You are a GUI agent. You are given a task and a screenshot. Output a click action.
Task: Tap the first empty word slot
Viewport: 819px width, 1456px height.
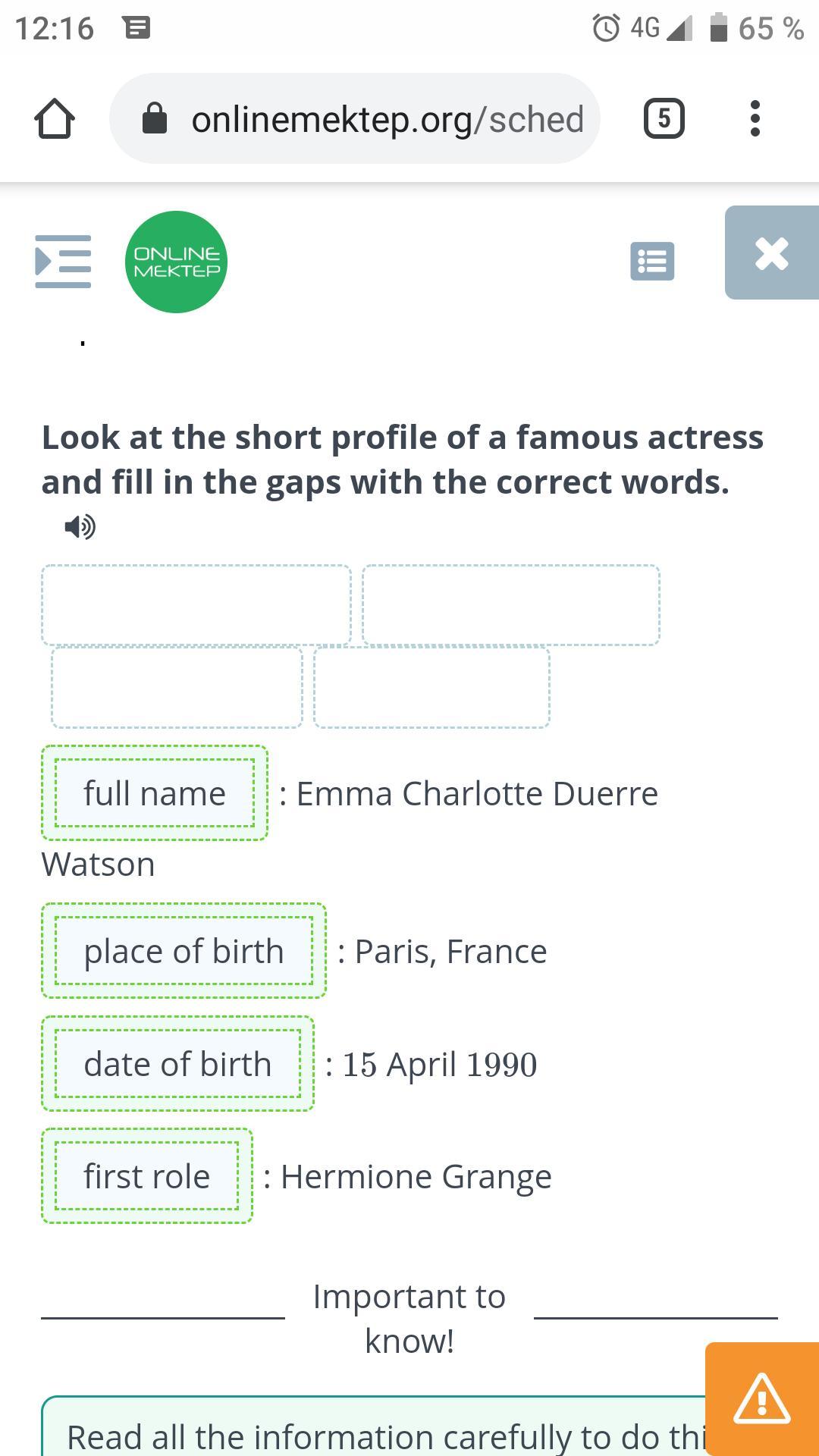[x=196, y=605]
